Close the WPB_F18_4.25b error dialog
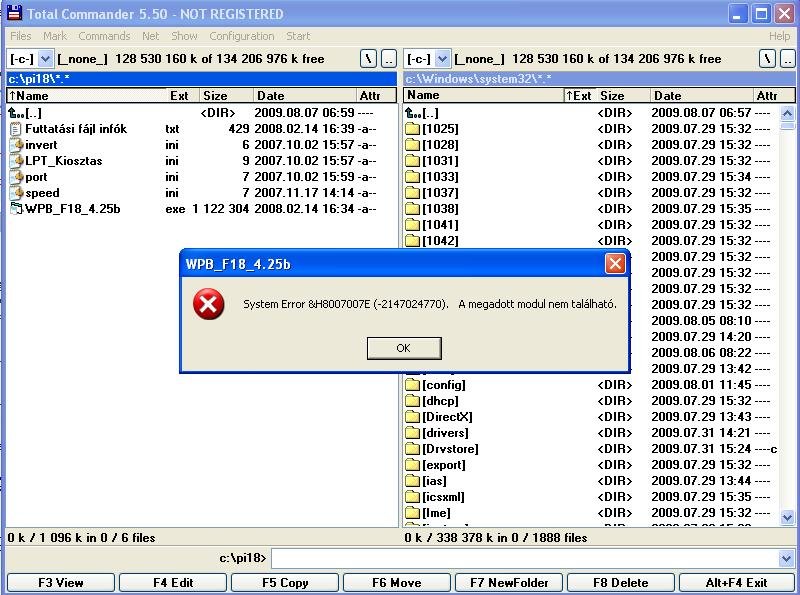The width and height of the screenshot is (800, 595). tap(615, 263)
